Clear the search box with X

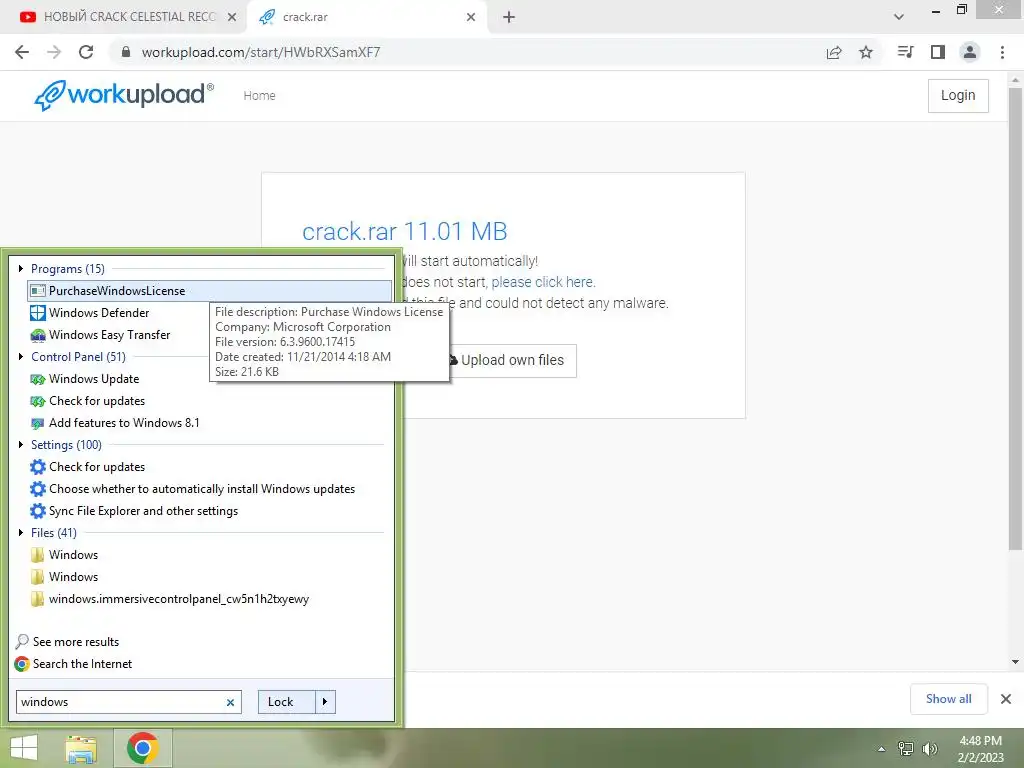click(231, 703)
